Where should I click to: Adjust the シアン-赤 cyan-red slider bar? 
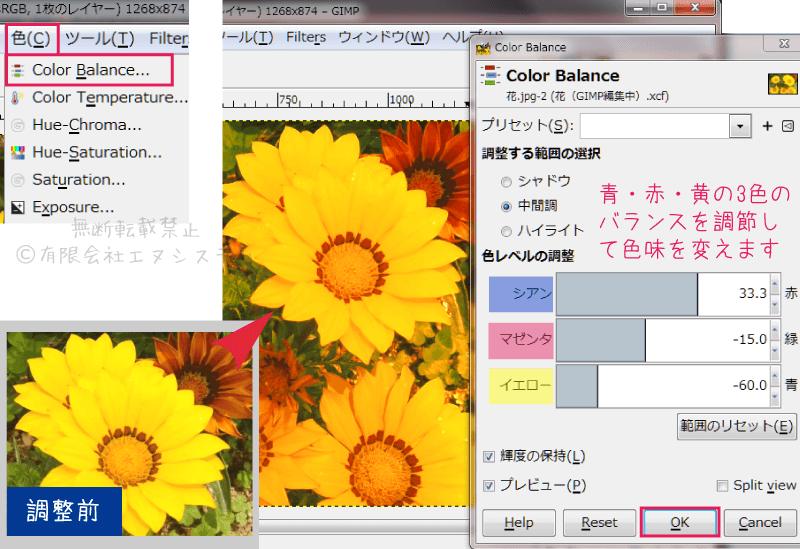(662, 294)
